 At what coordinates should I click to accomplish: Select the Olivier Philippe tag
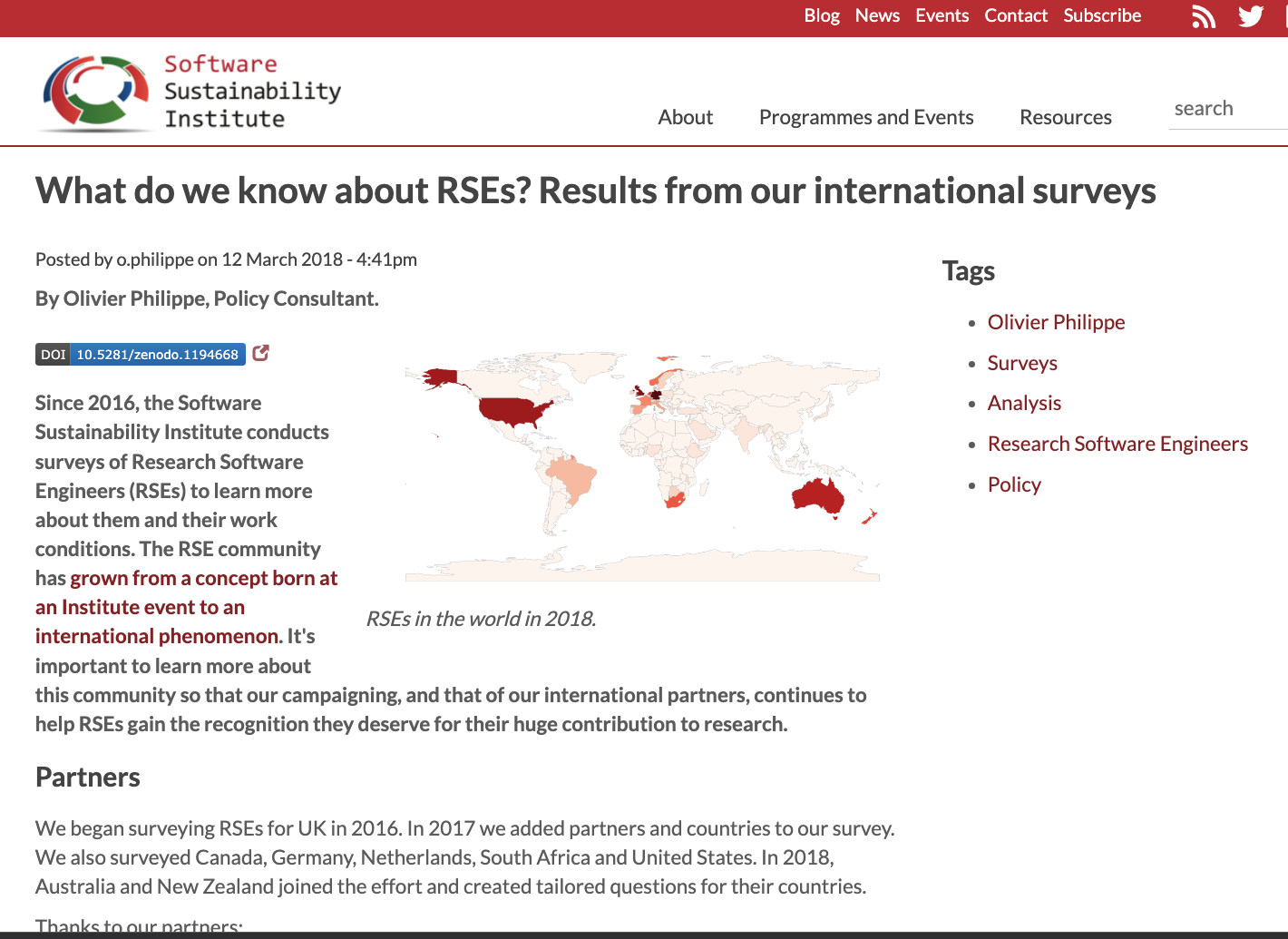point(1056,322)
